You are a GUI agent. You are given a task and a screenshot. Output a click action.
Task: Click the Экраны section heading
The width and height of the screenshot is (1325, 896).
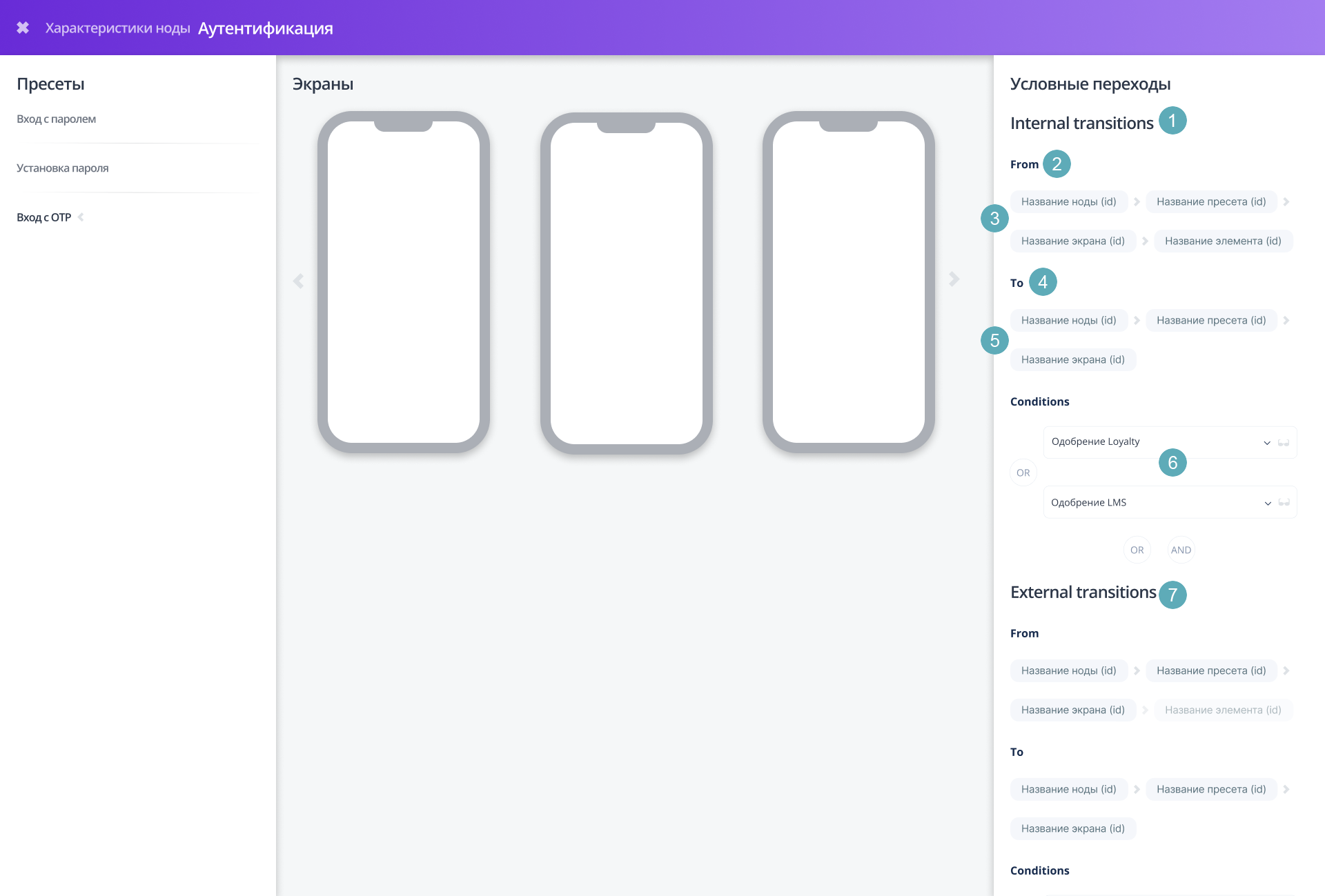[x=323, y=84]
